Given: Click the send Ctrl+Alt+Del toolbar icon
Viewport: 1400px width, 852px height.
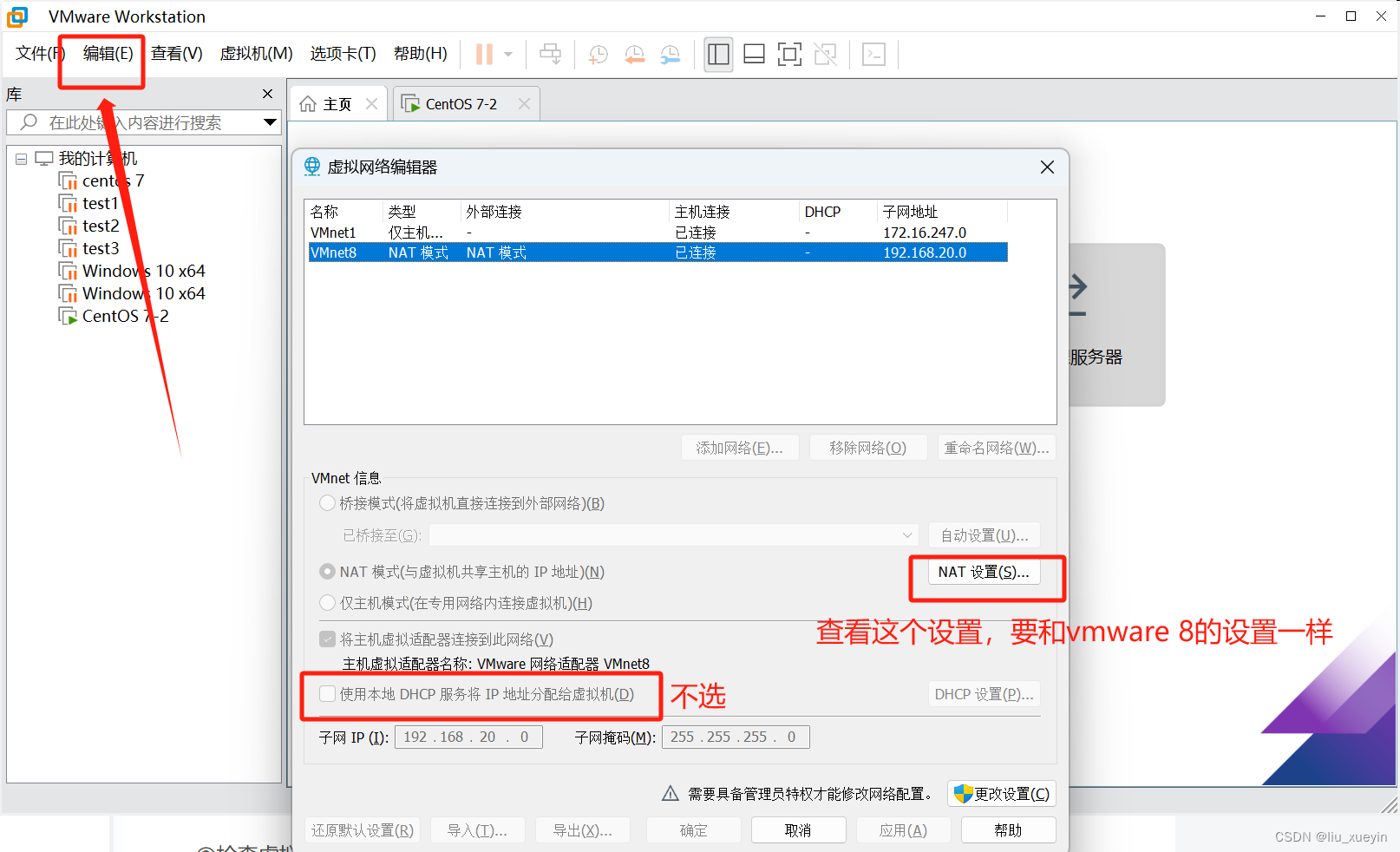Looking at the screenshot, I should [550, 55].
